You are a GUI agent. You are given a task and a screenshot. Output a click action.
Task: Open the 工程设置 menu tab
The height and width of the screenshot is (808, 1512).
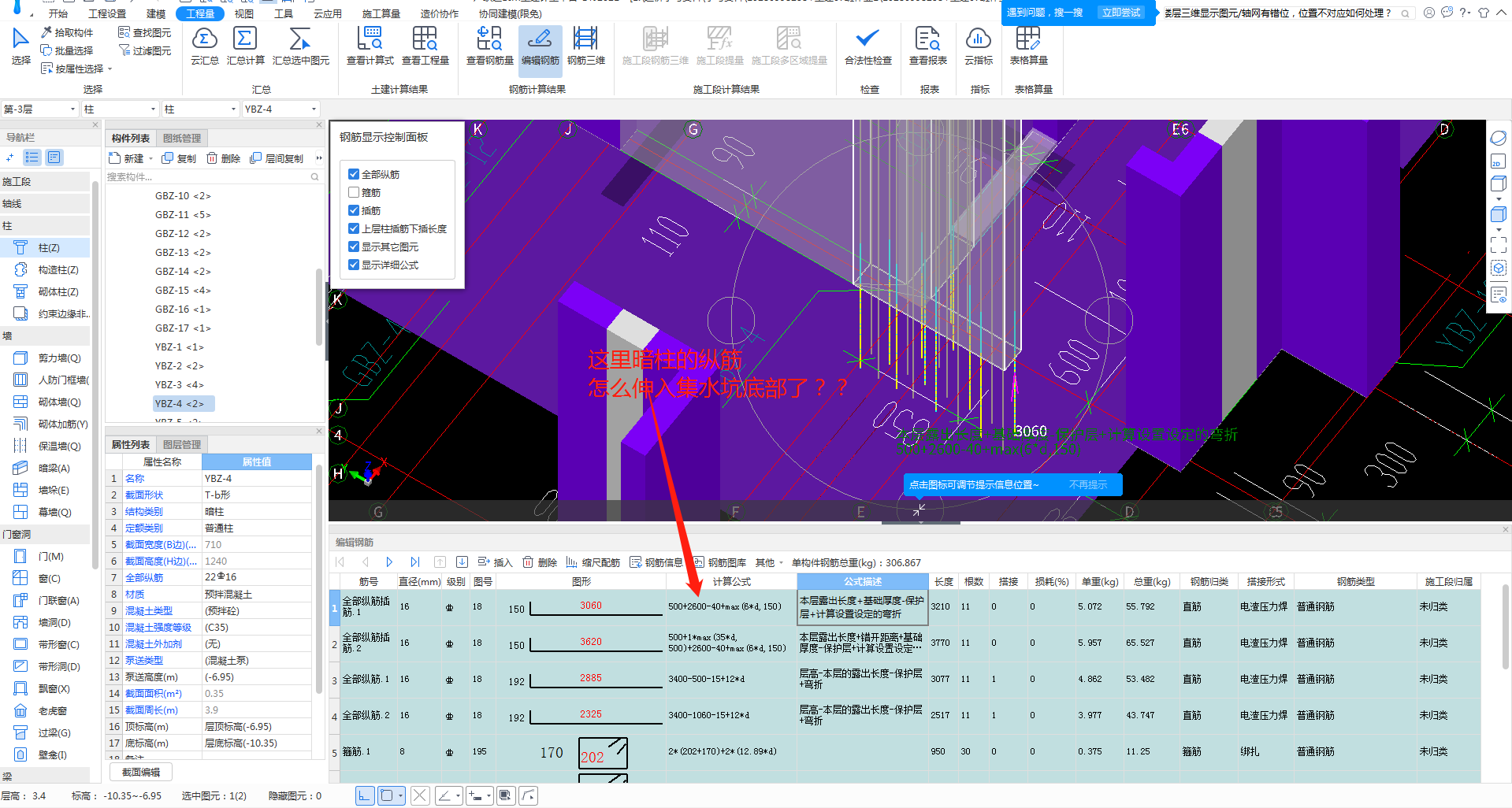pos(107,13)
